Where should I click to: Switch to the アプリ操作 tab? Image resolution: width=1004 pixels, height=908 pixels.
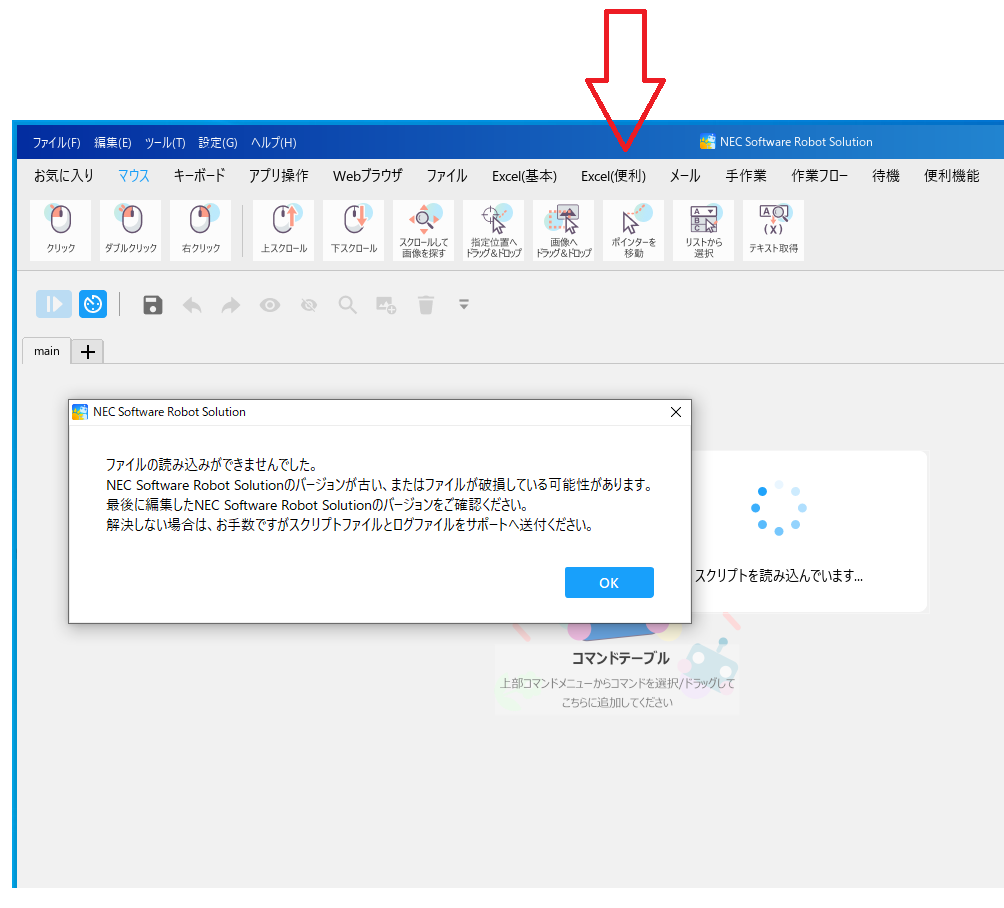(279, 176)
